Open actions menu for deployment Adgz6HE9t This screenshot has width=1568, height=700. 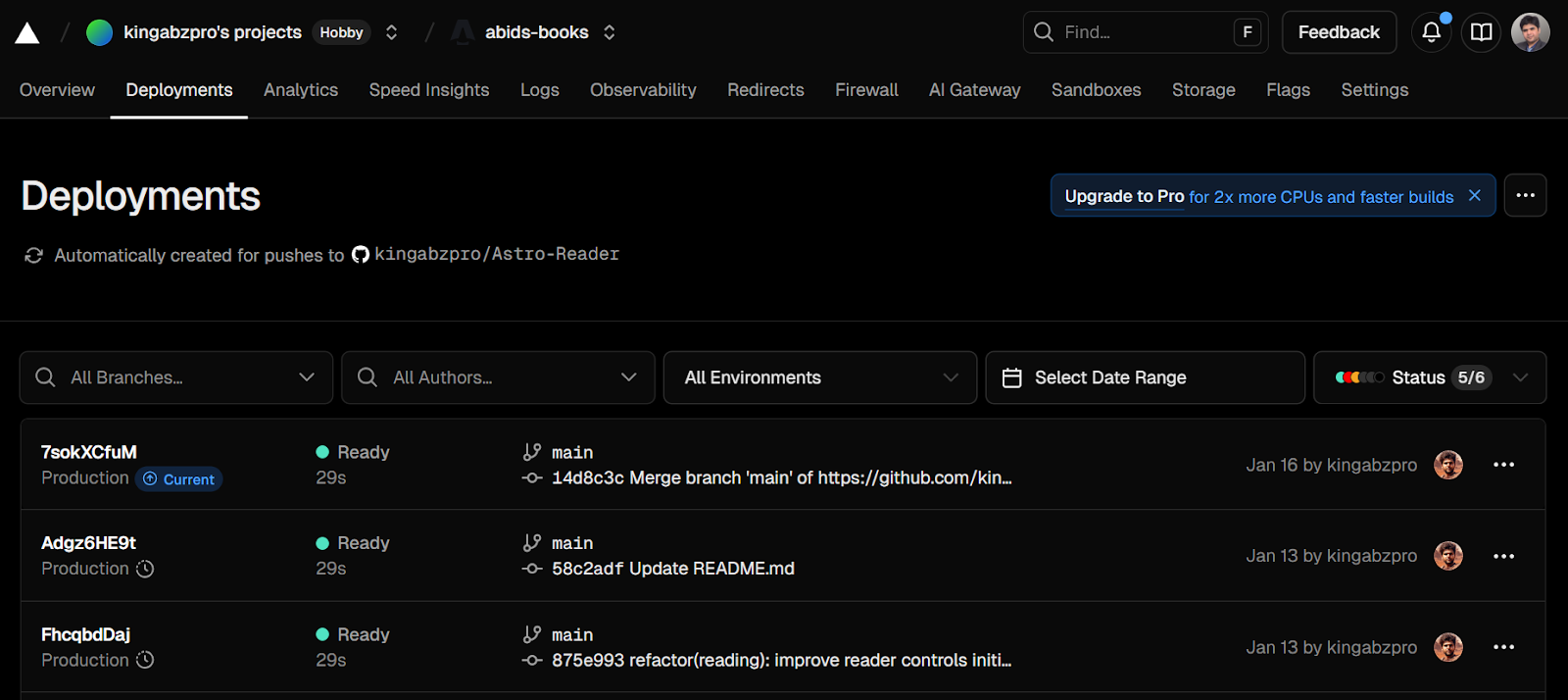1503,556
